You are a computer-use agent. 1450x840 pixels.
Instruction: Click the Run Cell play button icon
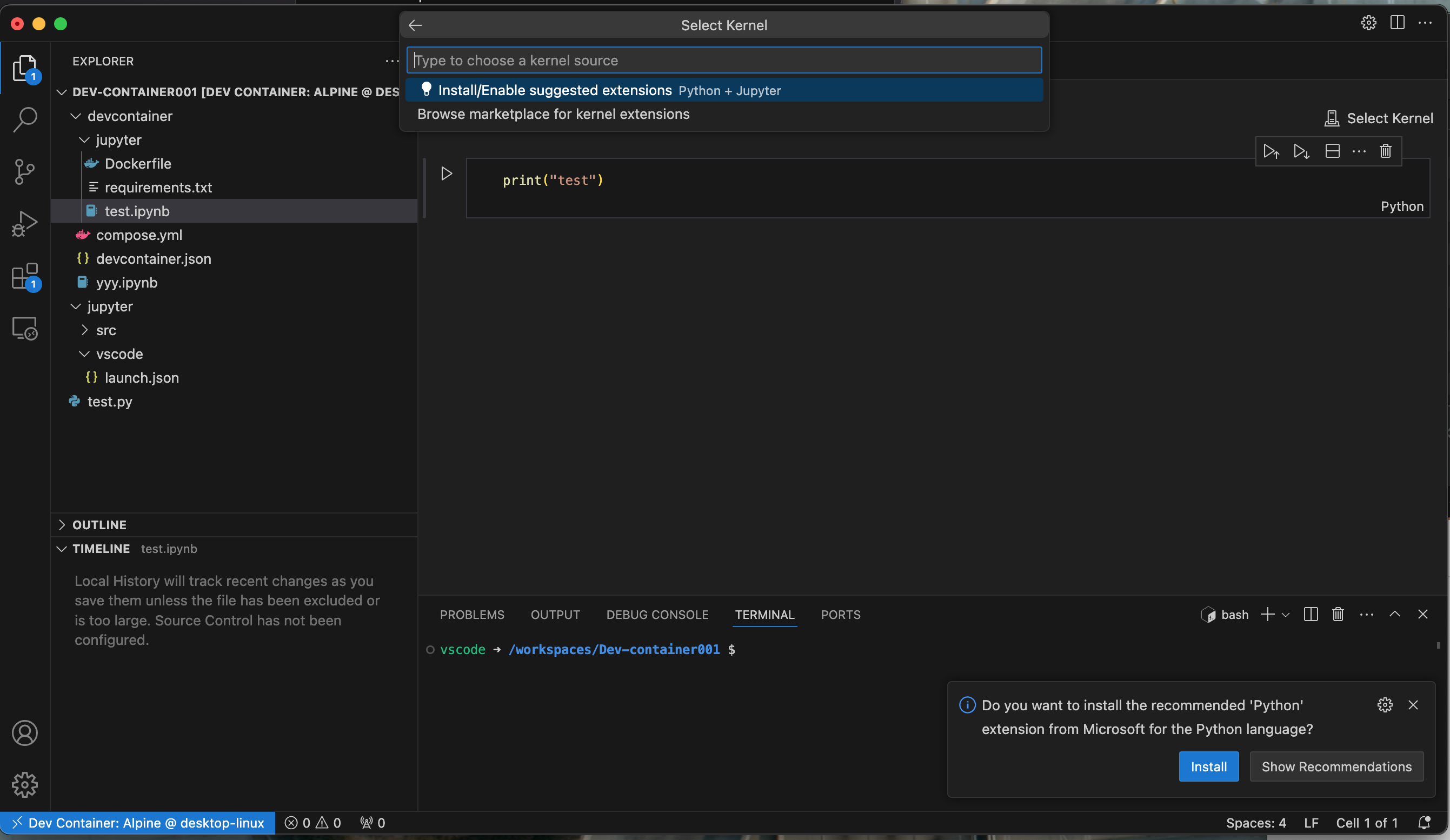tap(446, 173)
